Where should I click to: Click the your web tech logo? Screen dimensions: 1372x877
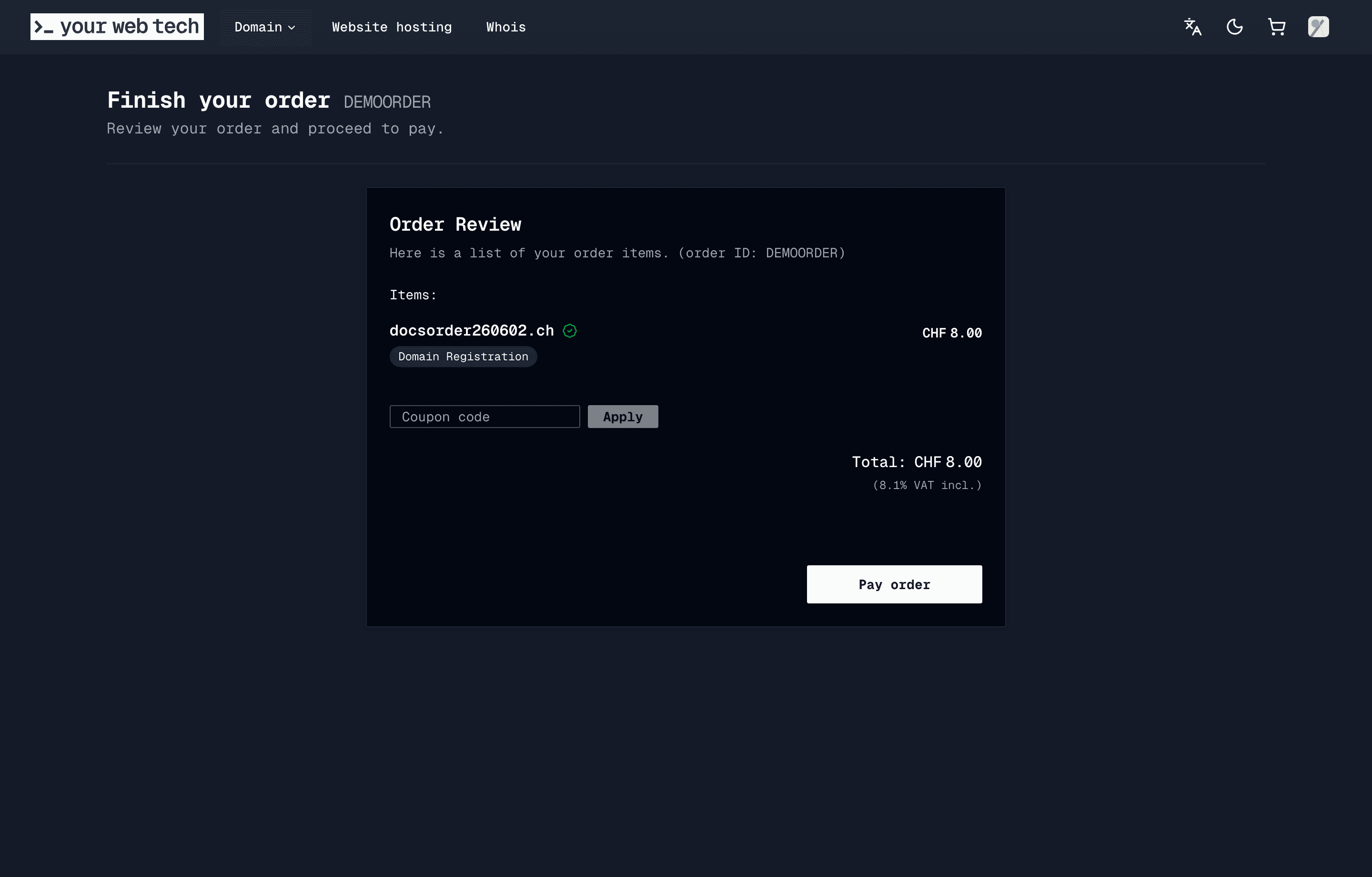(x=117, y=27)
